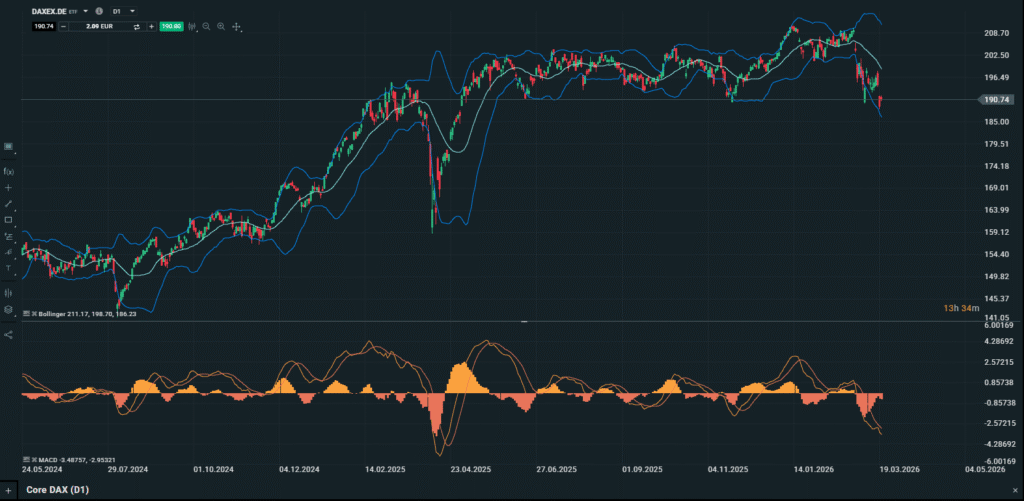
Task: Remove the Bollinger indicator with its X
Action: tap(33, 314)
